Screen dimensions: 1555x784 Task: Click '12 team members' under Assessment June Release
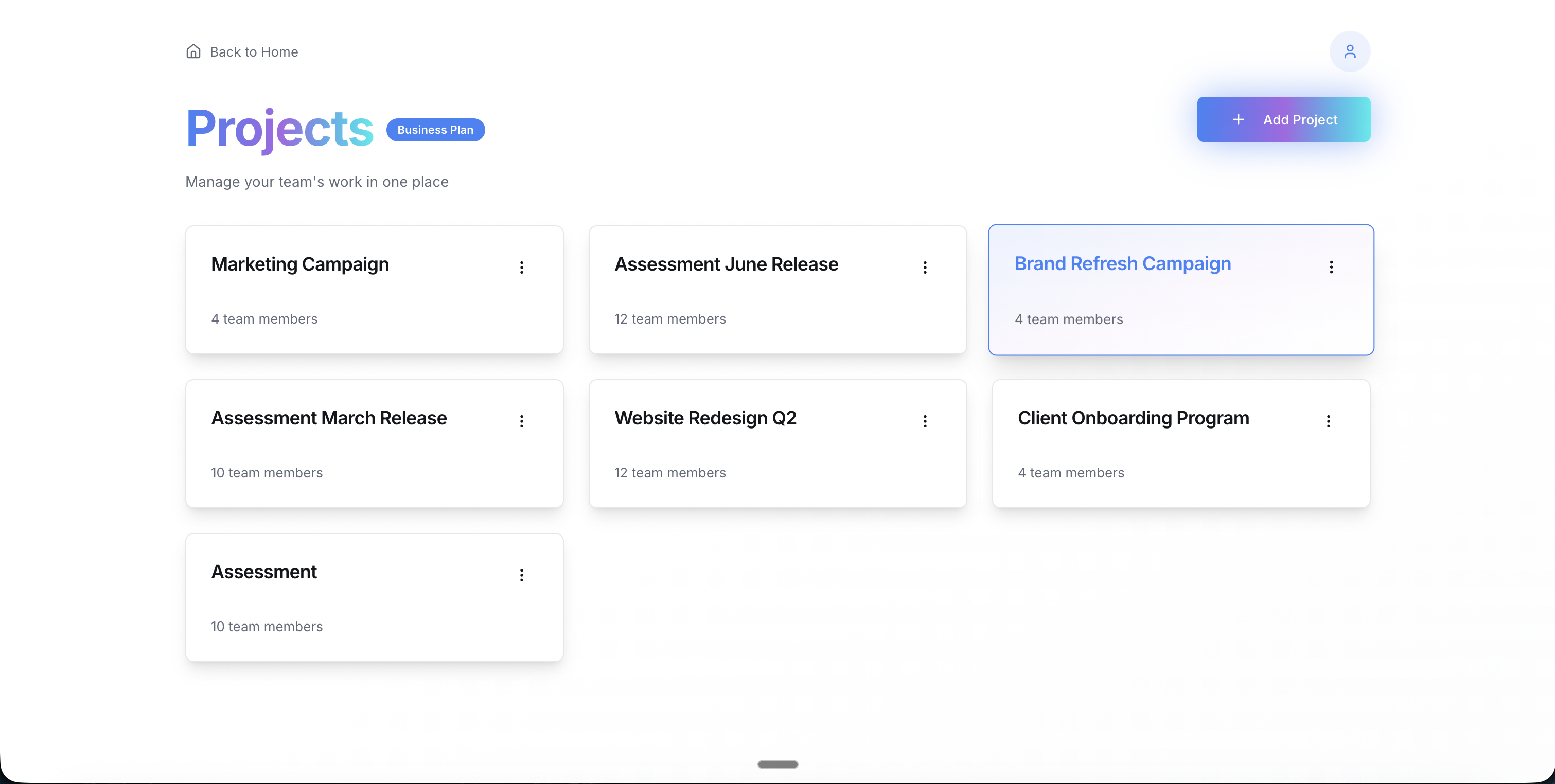(670, 318)
